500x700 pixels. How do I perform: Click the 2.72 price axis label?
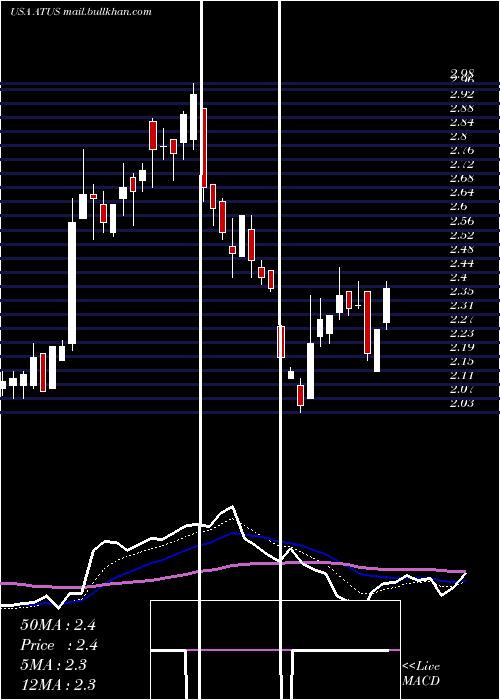(x=462, y=164)
